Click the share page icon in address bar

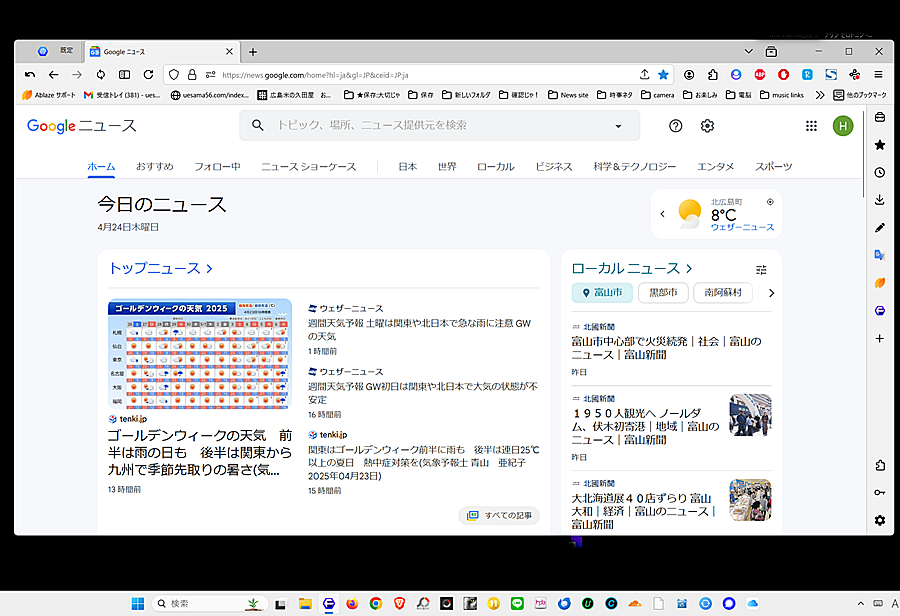[x=645, y=75]
